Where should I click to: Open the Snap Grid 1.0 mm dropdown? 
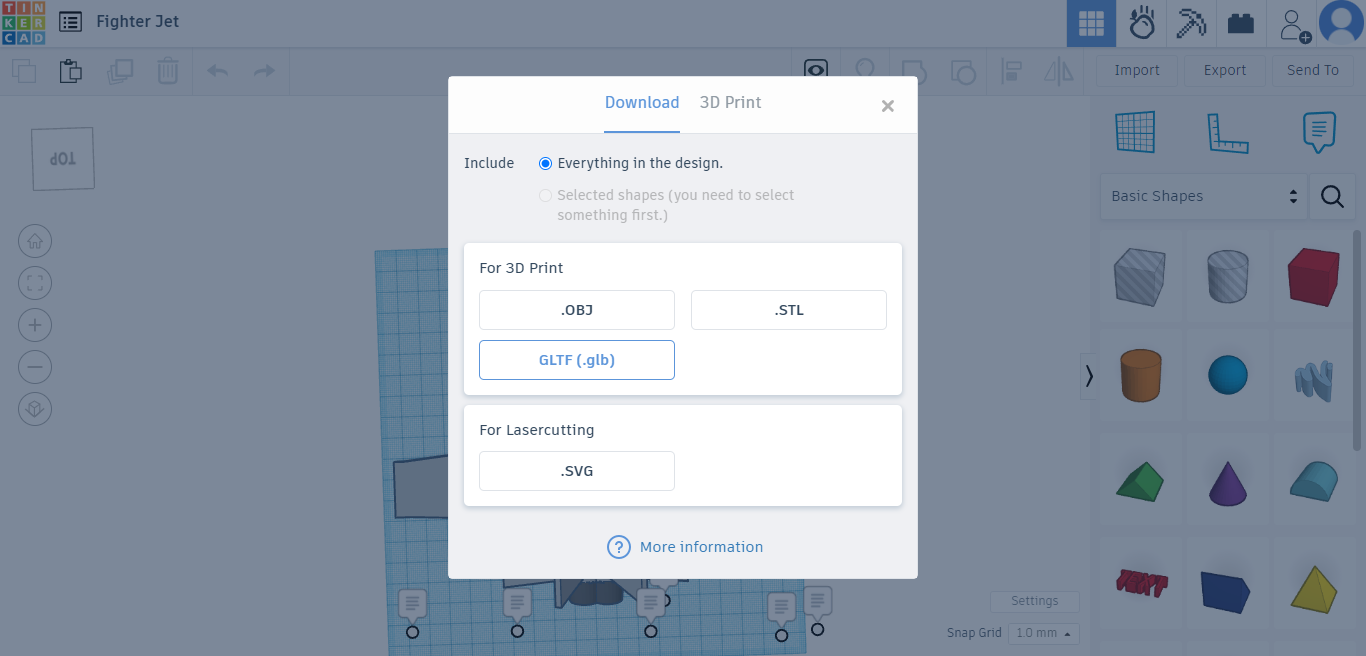pos(1044,633)
